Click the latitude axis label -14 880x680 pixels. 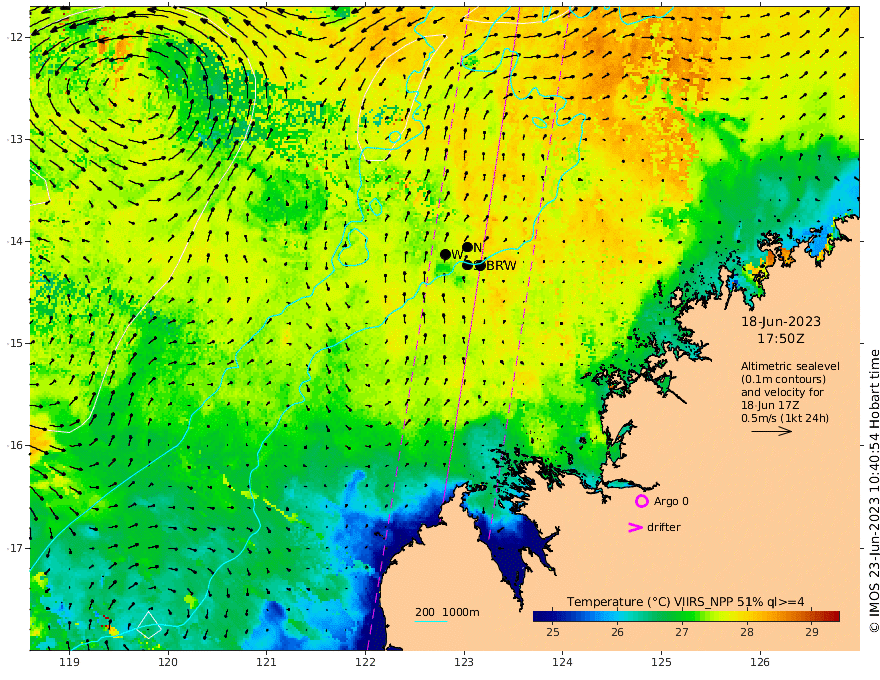tap(15, 241)
